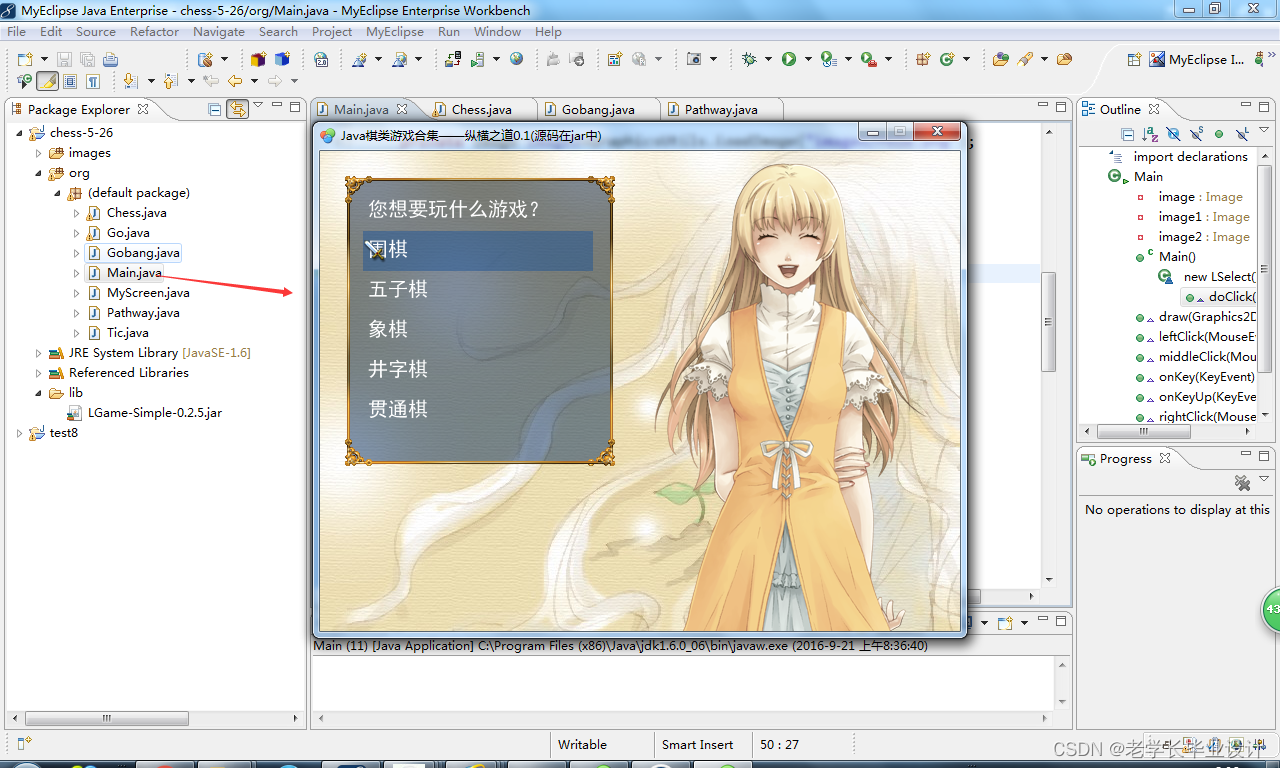Click the New file wizard icon
The height and width of the screenshot is (768, 1280).
click(x=25, y=60)
